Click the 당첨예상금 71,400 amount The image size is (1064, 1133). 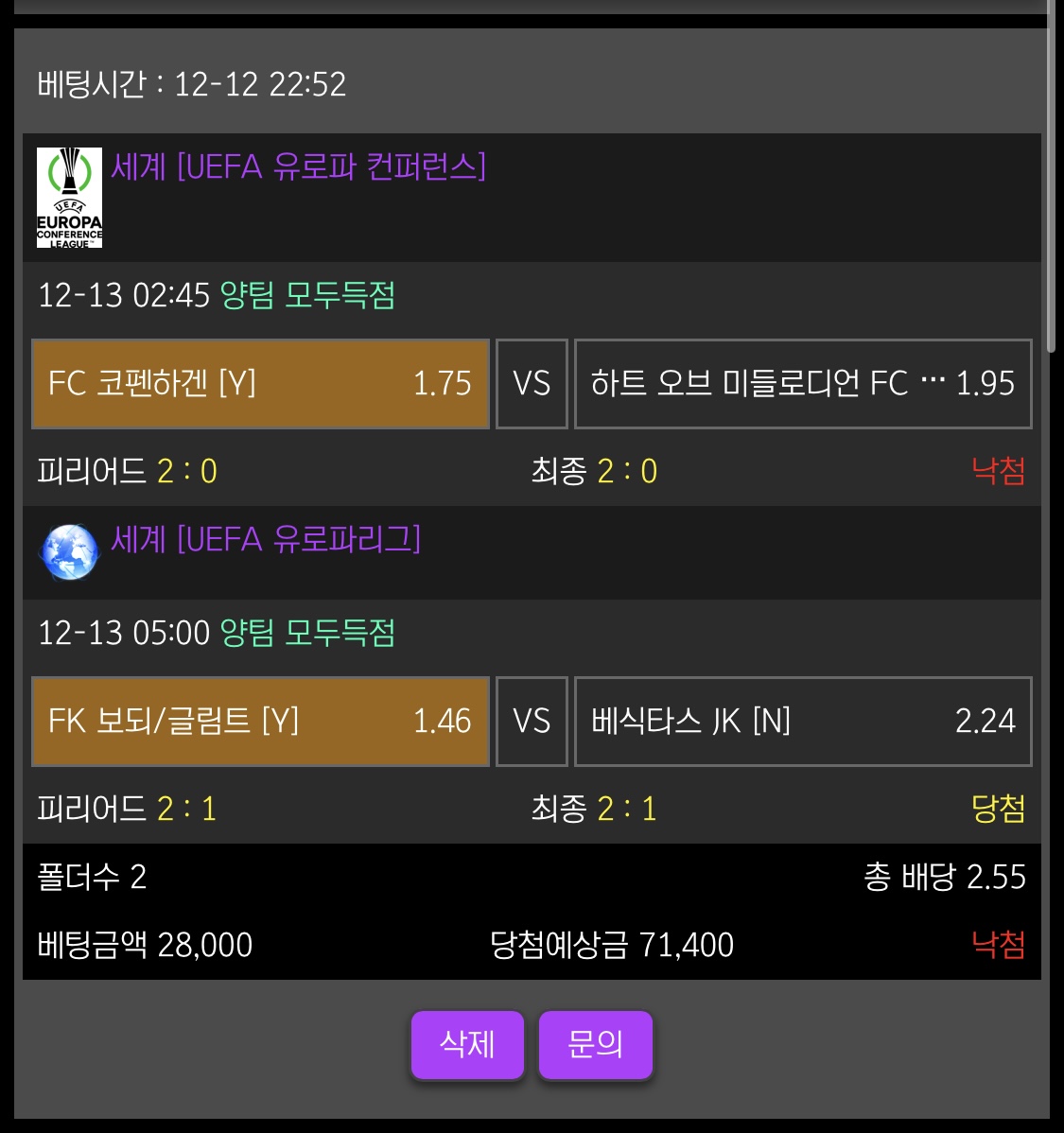point(611,945)
